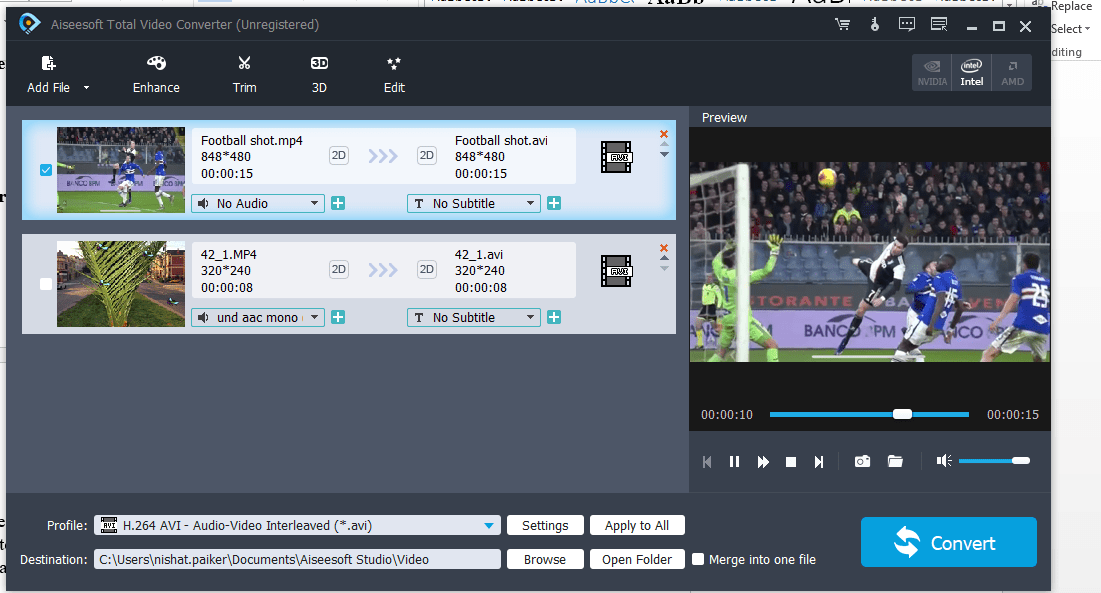Image resolution: width=1101 pixels, height=593 pixels.
Task: Click Open Folder button
Action: tap(637, 559)
